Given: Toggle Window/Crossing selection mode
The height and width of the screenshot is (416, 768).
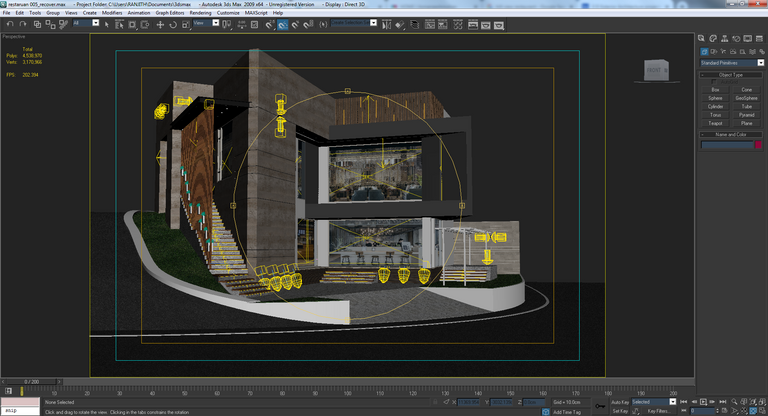Looking at the screenshot, I should 144,24.
